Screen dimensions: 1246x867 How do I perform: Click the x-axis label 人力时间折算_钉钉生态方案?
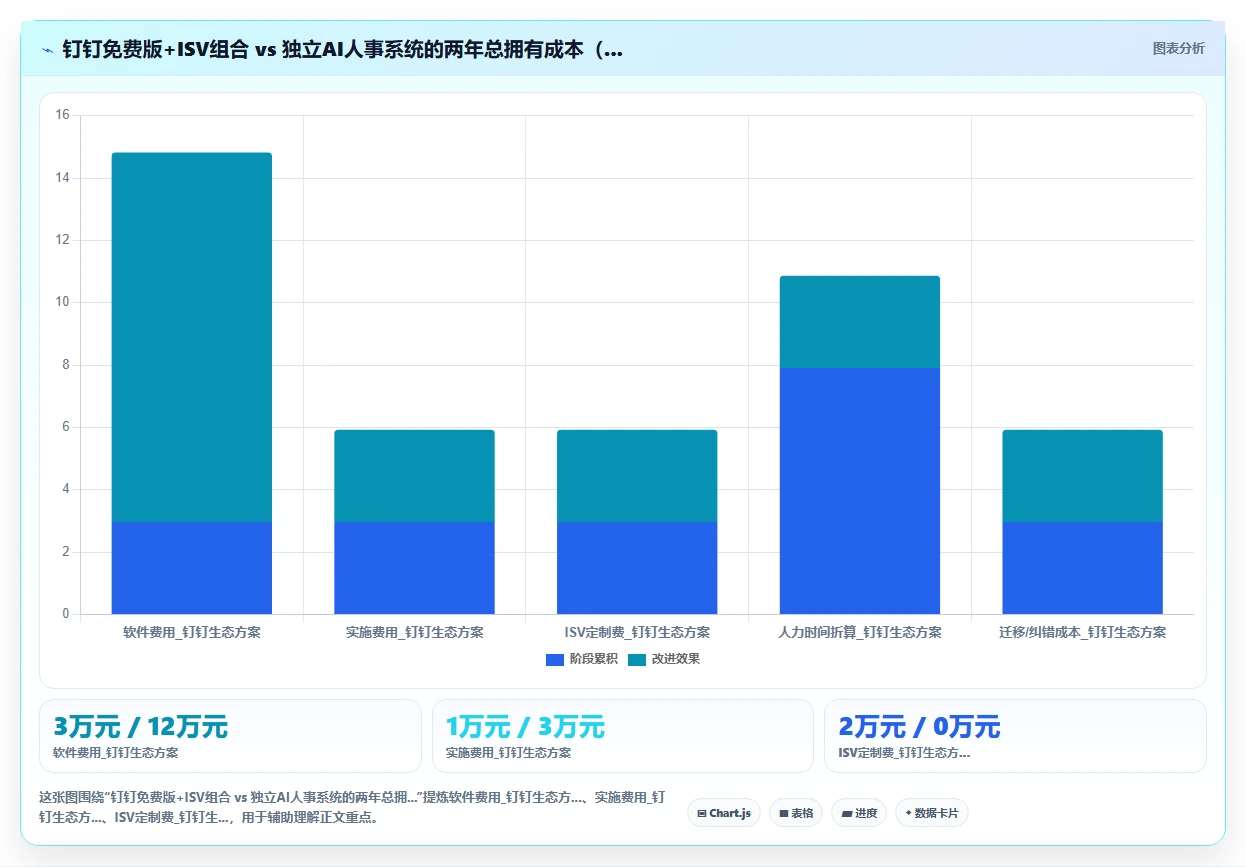[860, 633]
